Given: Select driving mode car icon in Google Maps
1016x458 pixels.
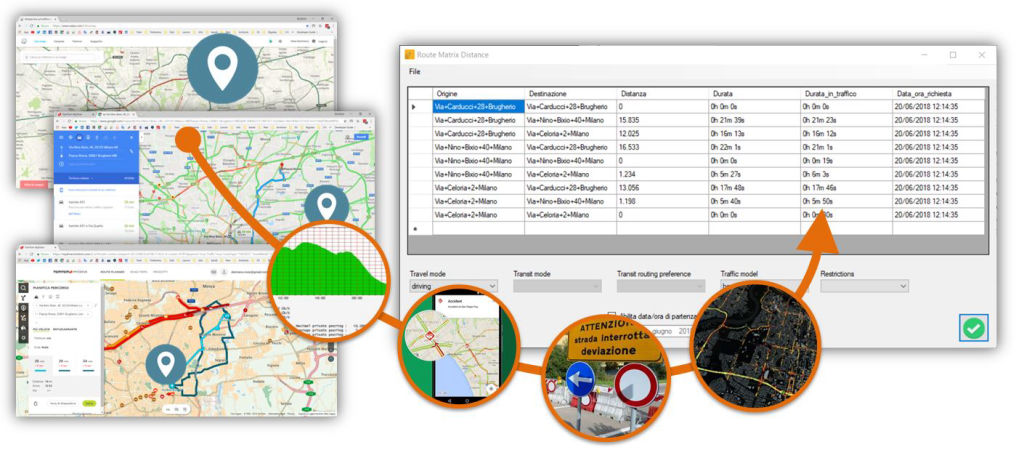Looking at the screenshot, I should click(x=79, y=137).
